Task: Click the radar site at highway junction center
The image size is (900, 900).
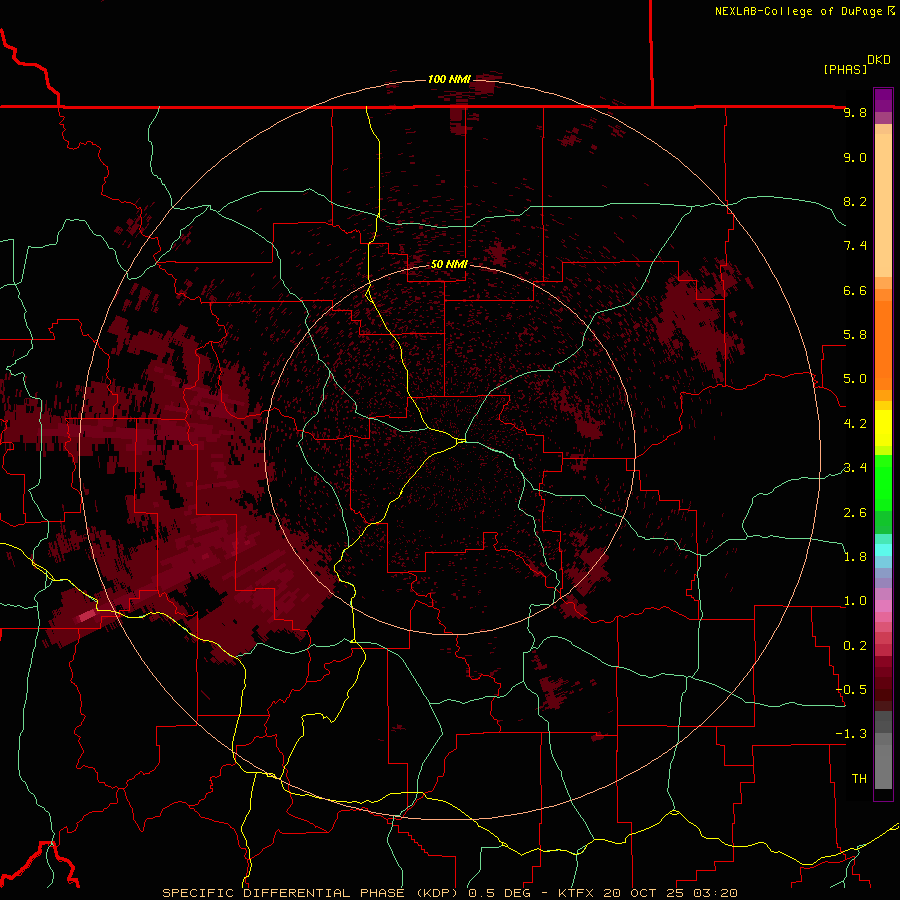Action: pyautogui.click(x=461, y=440)
